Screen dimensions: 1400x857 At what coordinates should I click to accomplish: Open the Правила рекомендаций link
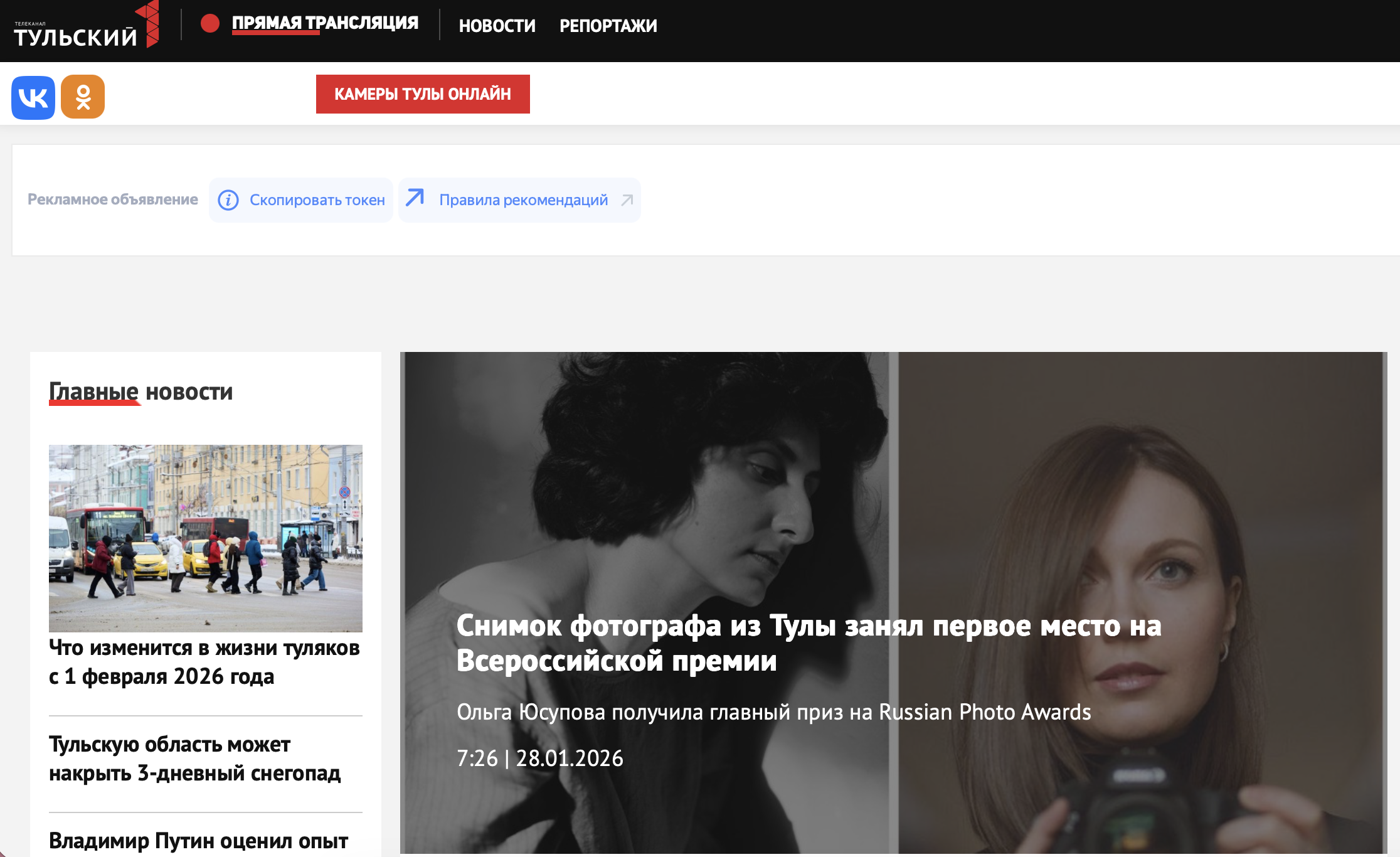coord(523,200)
